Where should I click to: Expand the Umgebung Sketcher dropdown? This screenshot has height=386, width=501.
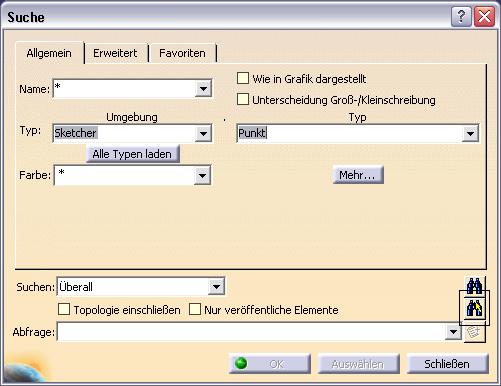[203, 134]
